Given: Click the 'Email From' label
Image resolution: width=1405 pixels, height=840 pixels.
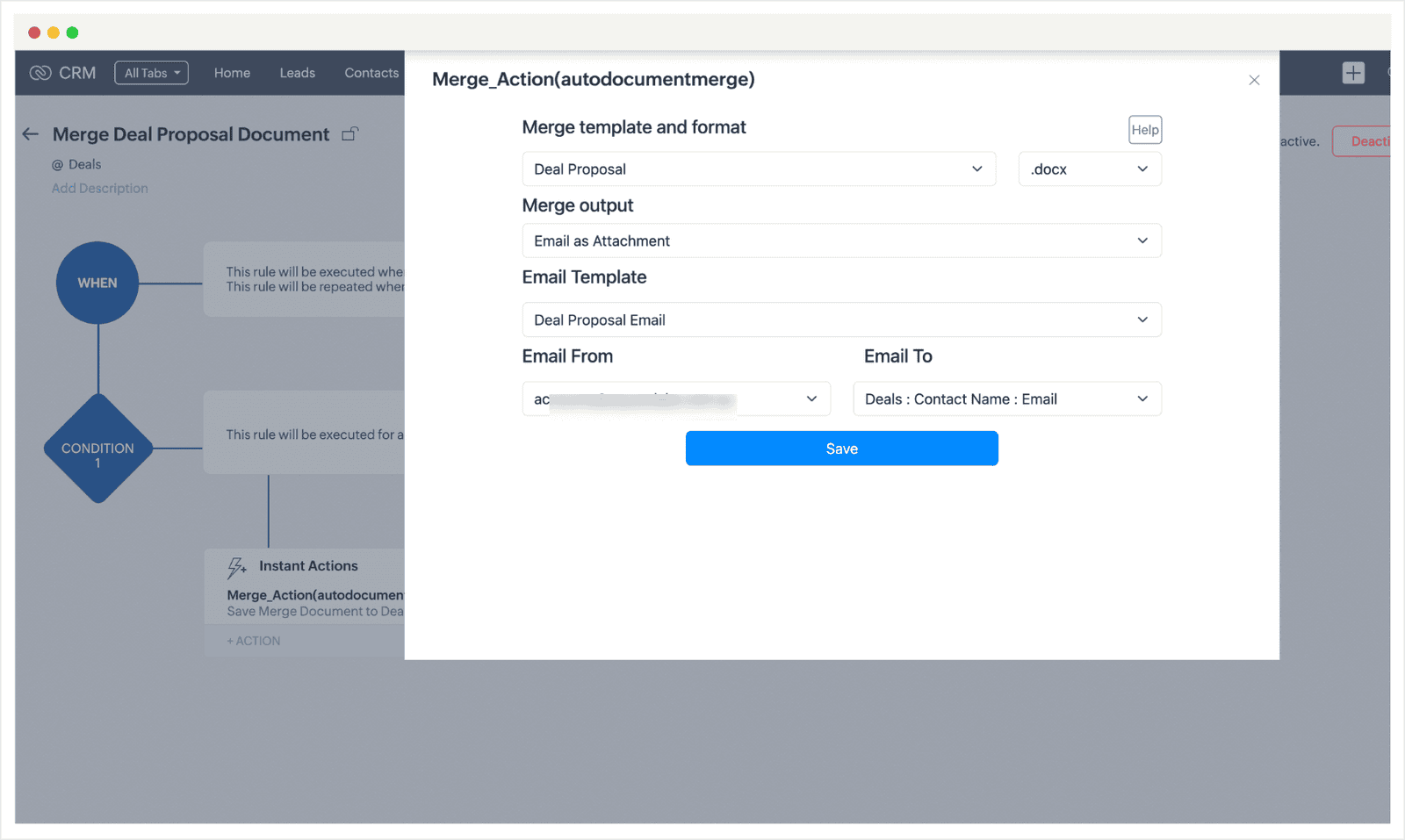Looking at the screenshot, I should tap(567, 356).
